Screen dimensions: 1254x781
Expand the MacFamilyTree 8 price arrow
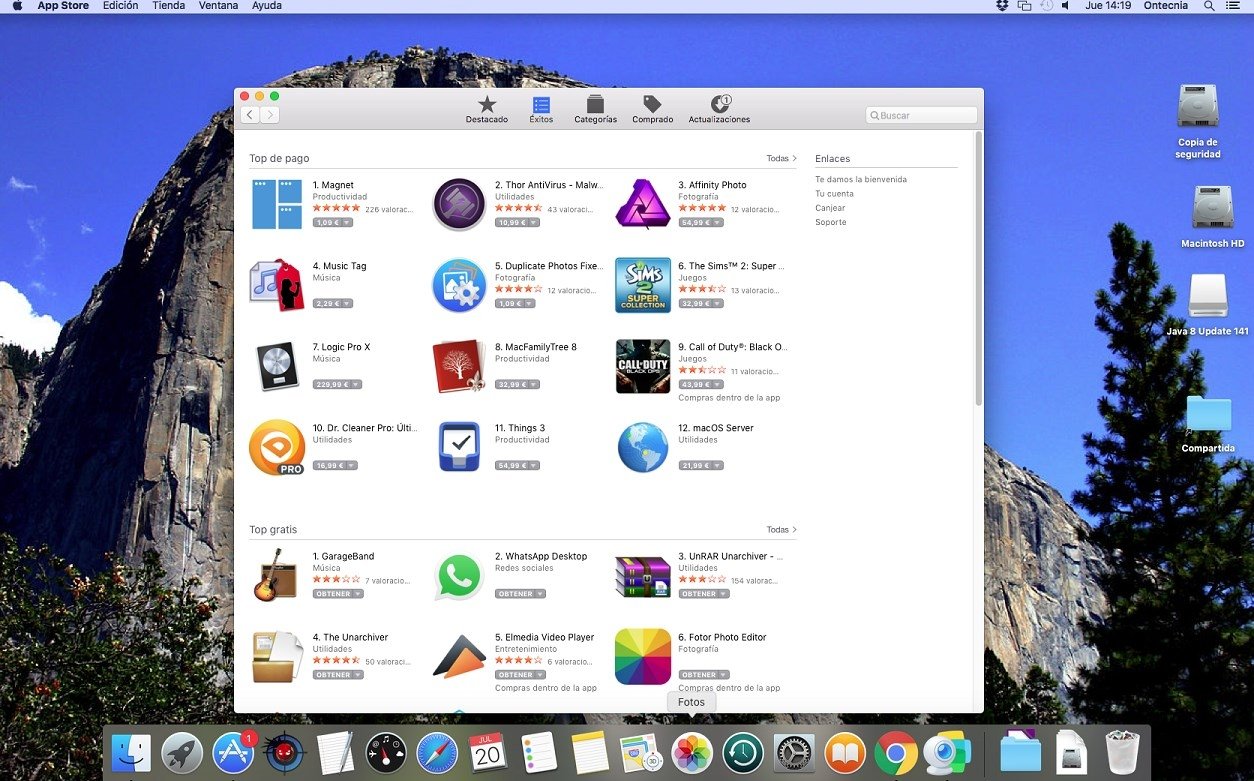point(533,384)
